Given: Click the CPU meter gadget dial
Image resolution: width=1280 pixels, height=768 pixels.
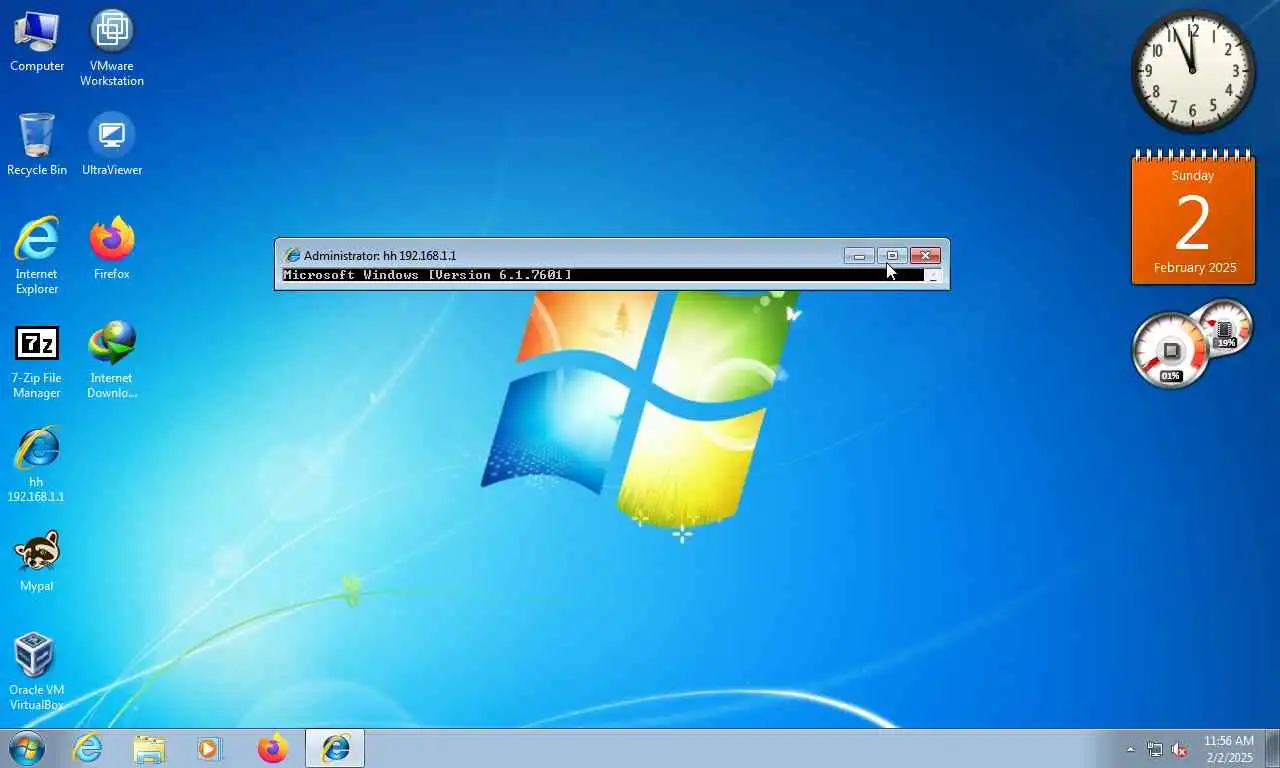Looking at the screenshot, I should pos(1171,350).
